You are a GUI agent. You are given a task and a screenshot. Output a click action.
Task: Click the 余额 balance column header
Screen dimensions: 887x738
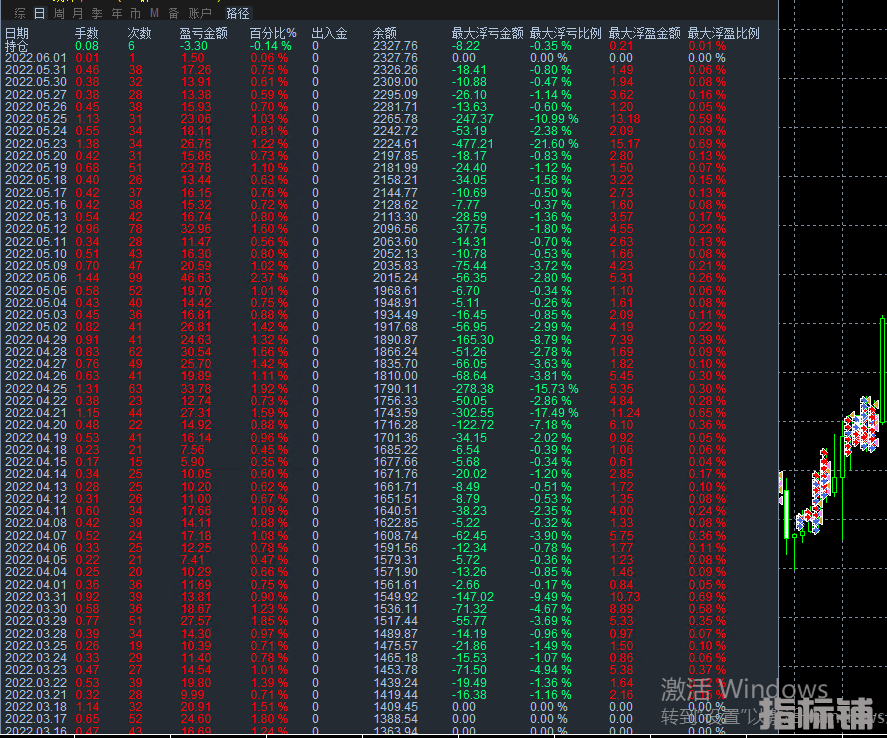pos(384,34)
